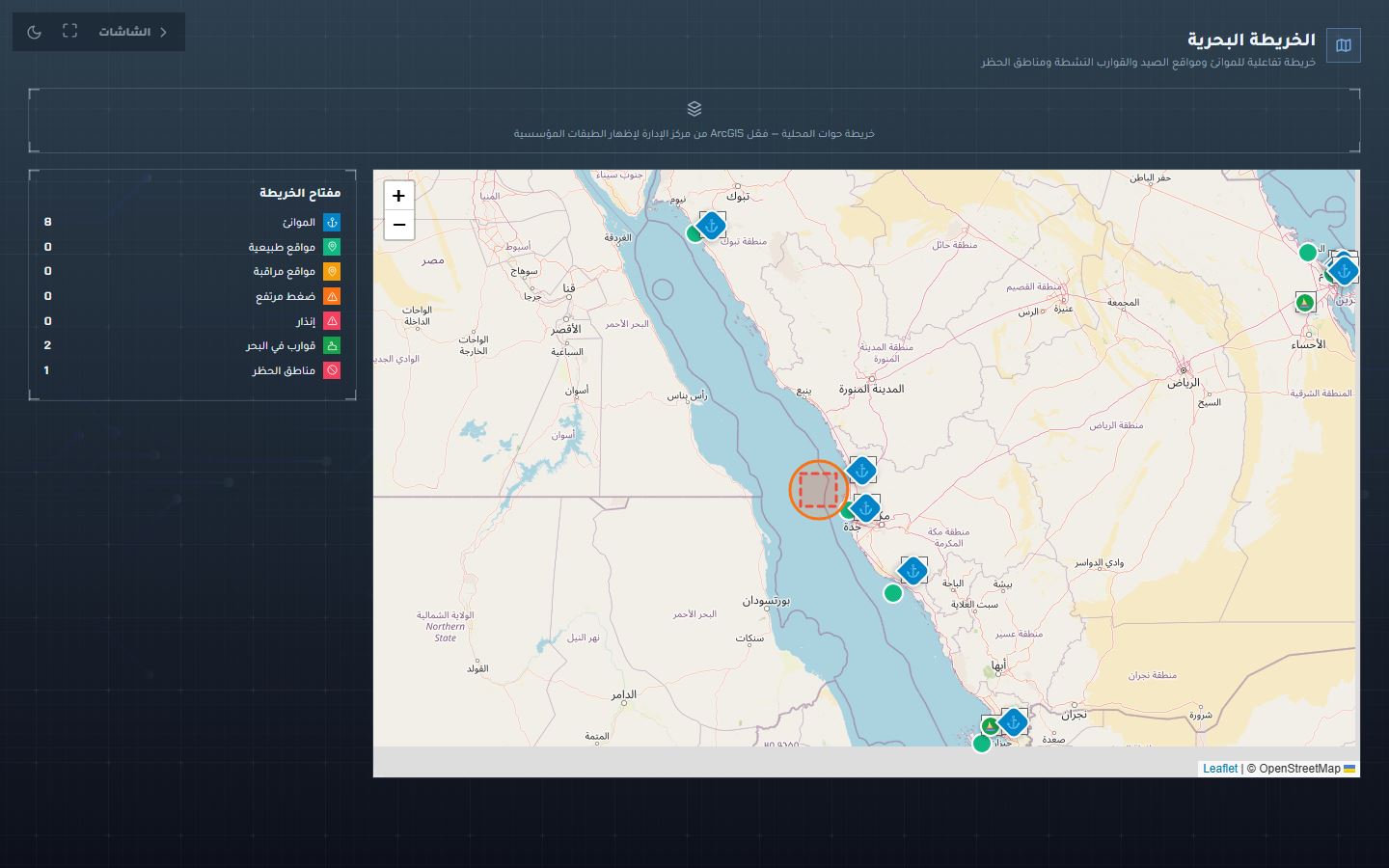This screenshot has width=1389, height=868.
Task: Click the ينبع label on the map
Action: pyautogui.click(x=803, y=392)
